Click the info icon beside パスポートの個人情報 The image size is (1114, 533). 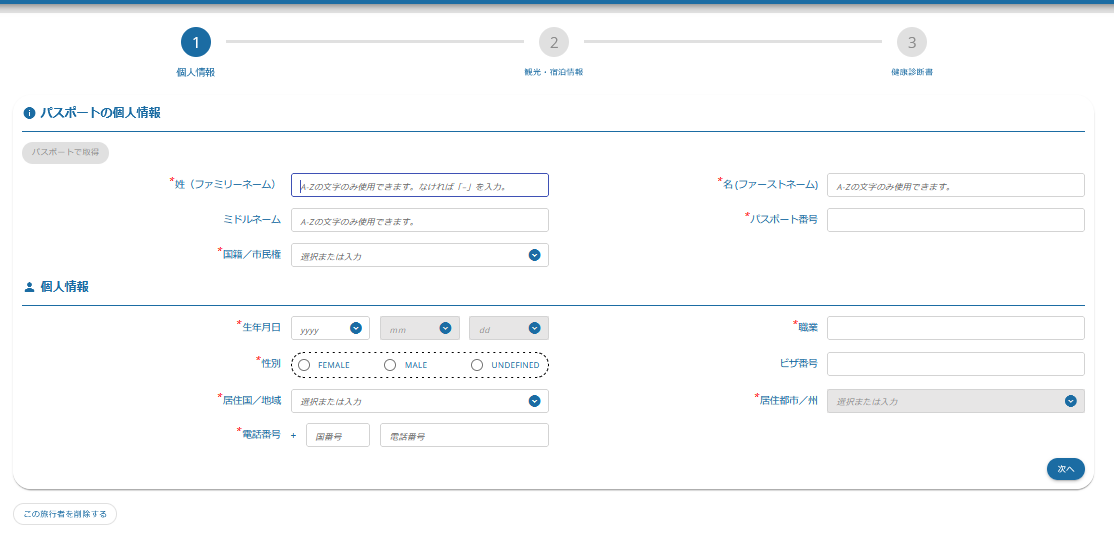[x=29, y=113]
